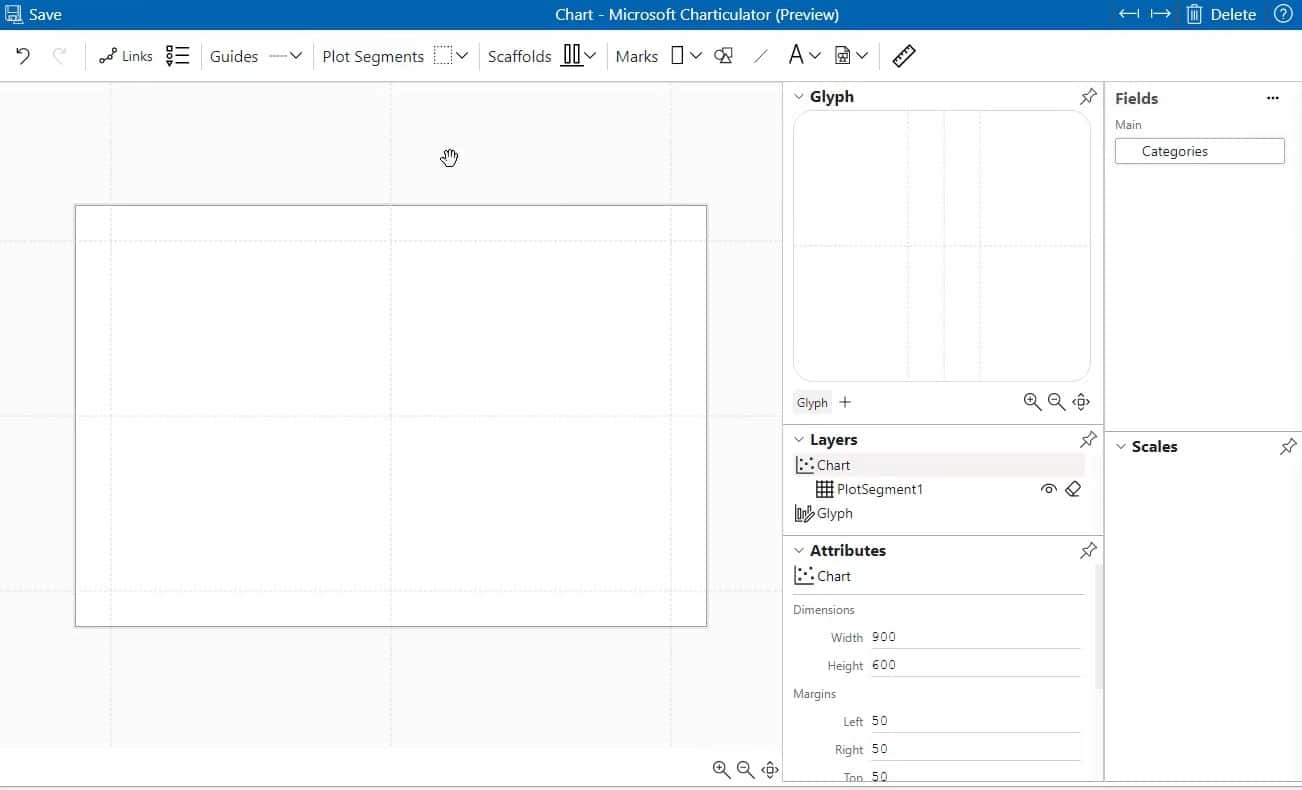
Task: Open the Scaffolds dropdown arrow
Action: point(590,56)
